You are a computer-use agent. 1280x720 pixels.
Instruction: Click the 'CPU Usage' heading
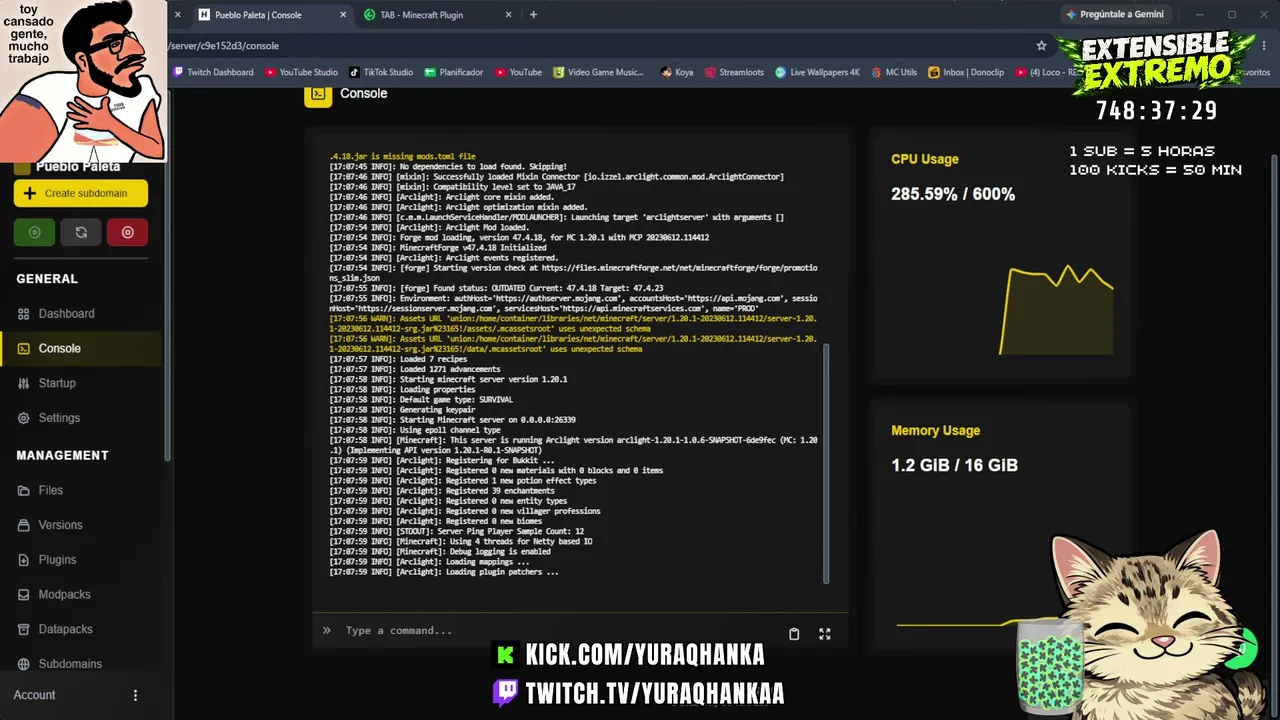(x=925, y=159)
